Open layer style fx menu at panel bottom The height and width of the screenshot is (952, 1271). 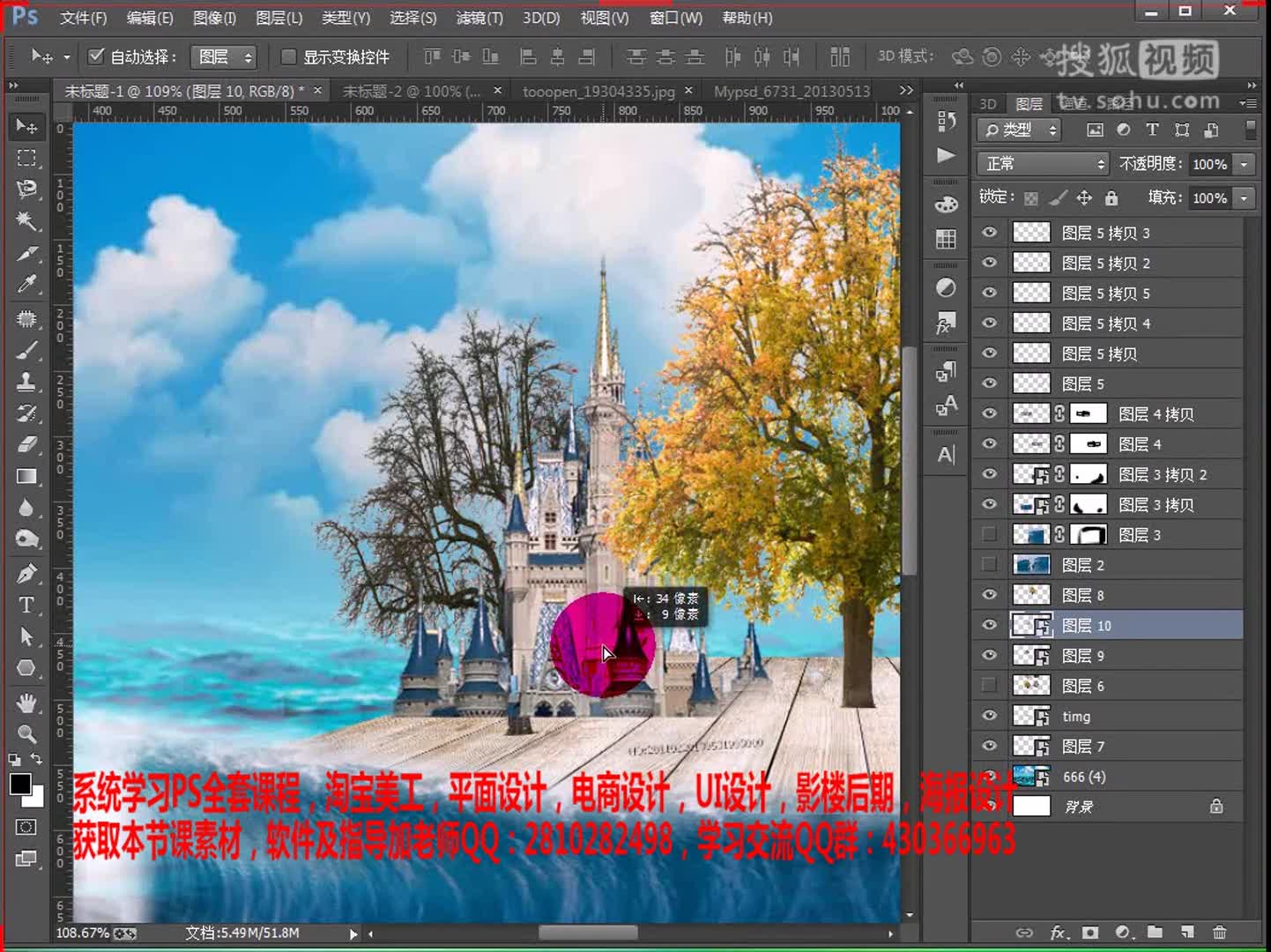tap(1059, 933)
